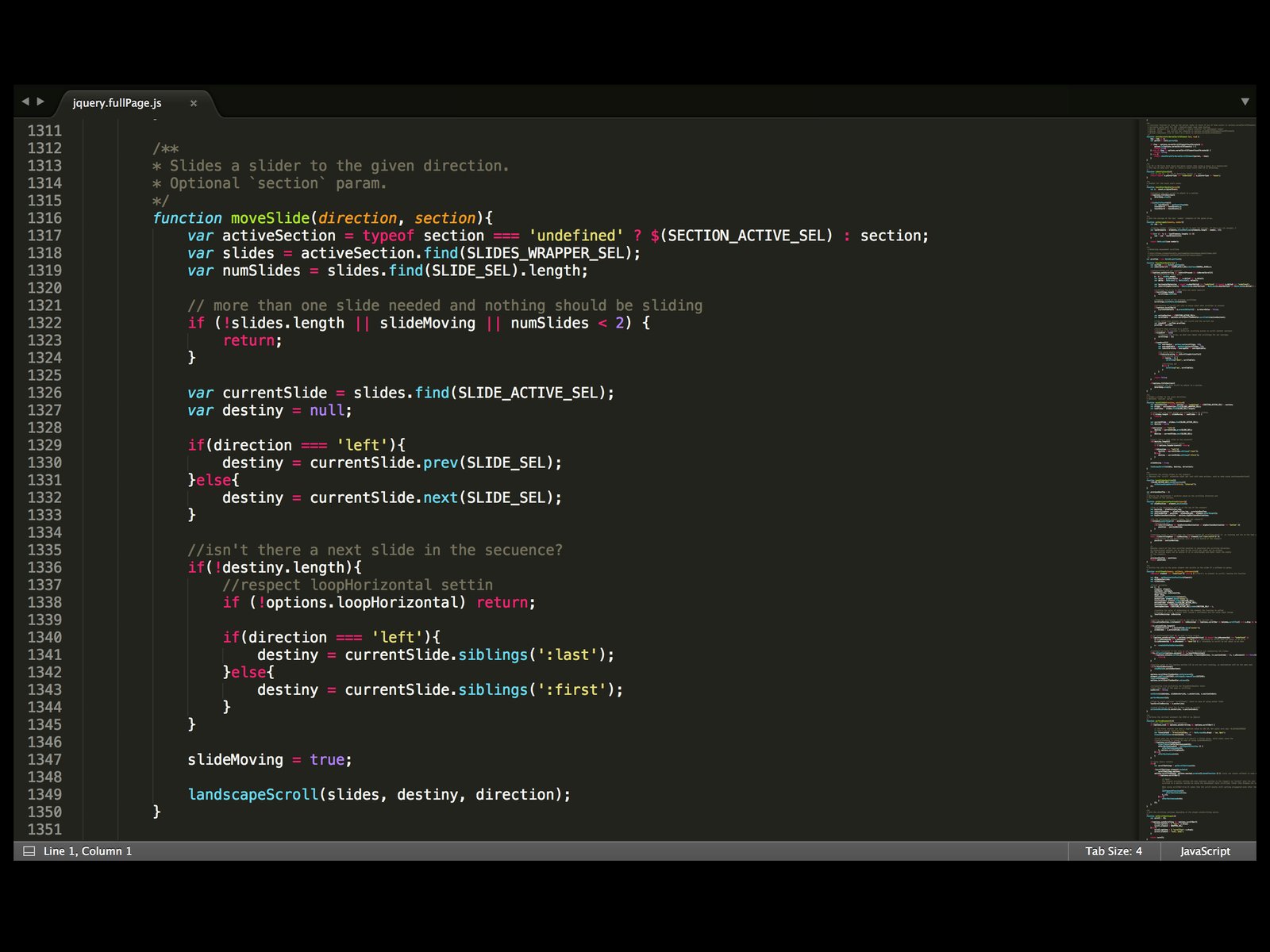
Task: Click SECTION_ACTIVE_SEL constant
Action: (746, 236)
